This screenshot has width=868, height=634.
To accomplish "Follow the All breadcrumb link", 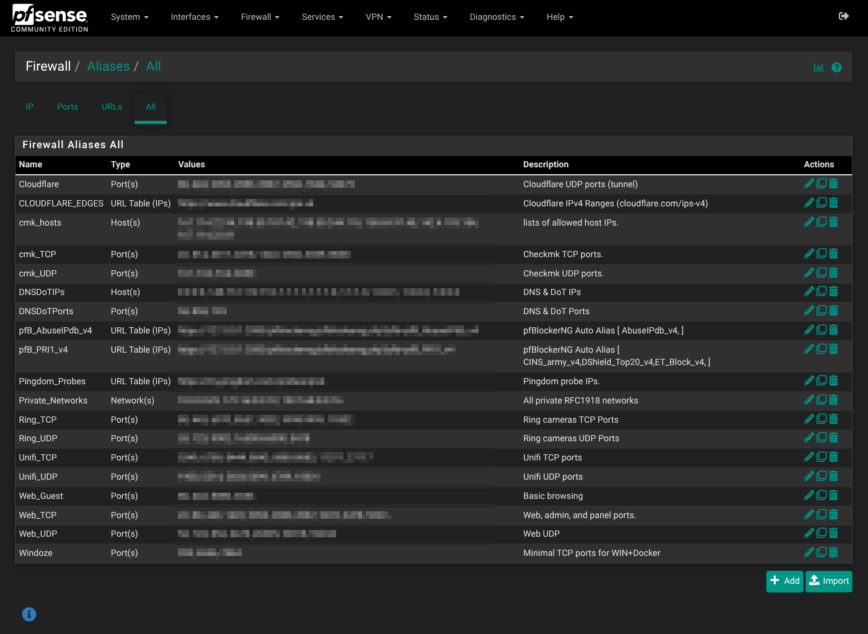I will point(153,66).
